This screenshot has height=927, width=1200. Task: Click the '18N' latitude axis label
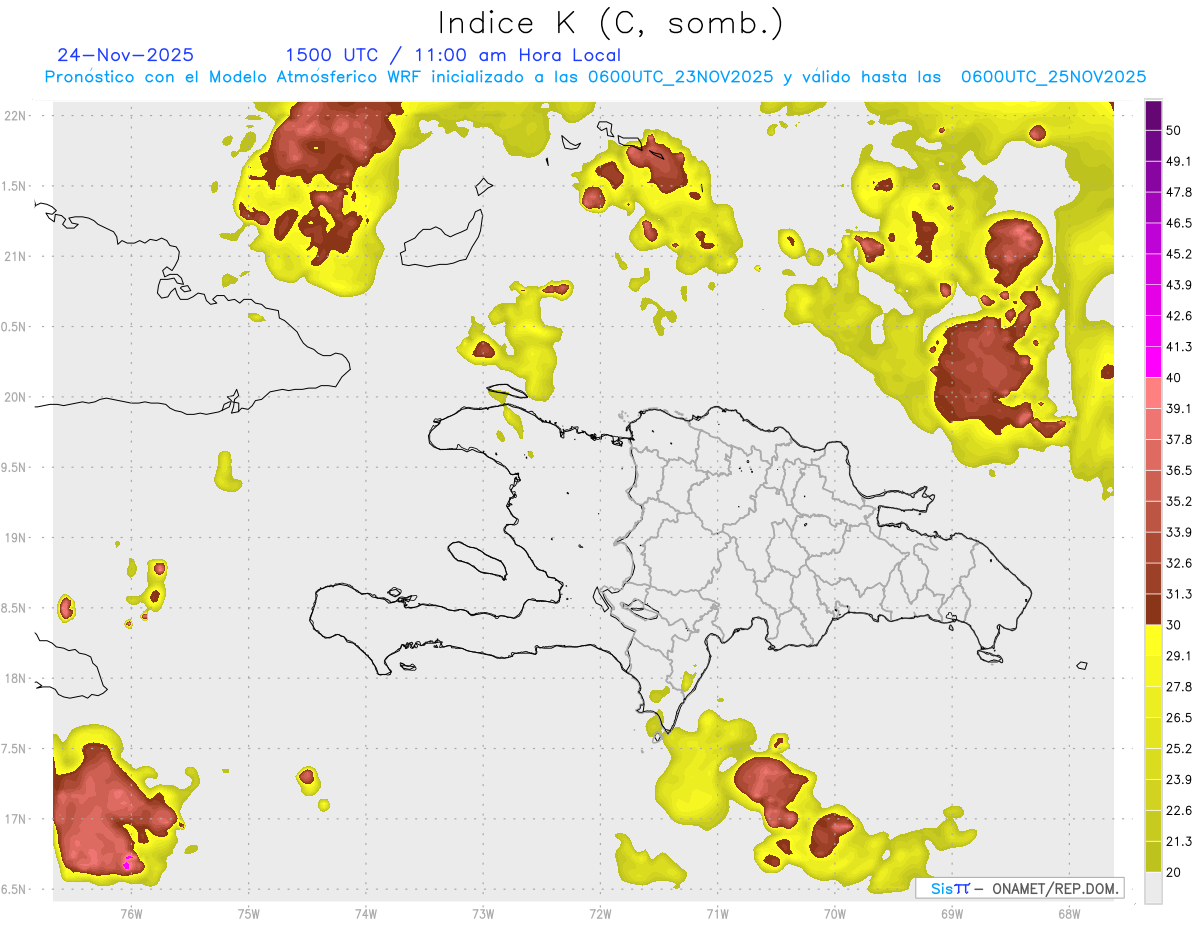[x=15, y=679]
